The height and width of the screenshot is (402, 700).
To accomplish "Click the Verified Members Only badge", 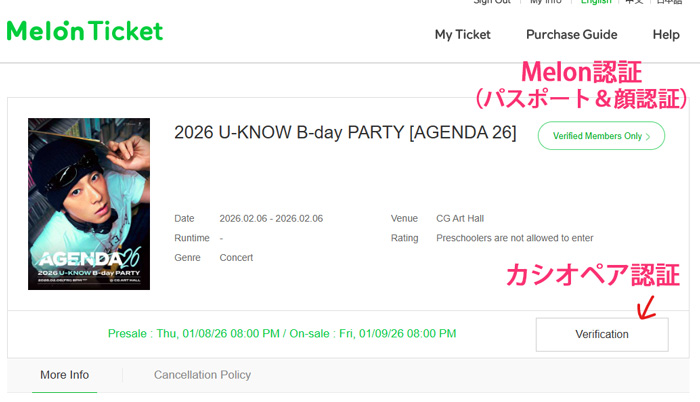I will pyautogui.click(x=601, y=136).
